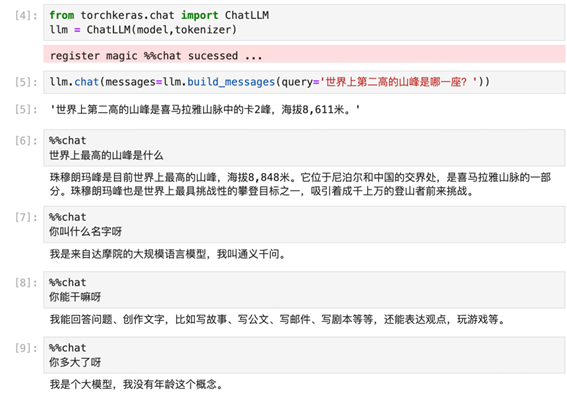Click the cell asking 世界上最高的山峰是什么
567x402 pixels.
tap(304, 148)
